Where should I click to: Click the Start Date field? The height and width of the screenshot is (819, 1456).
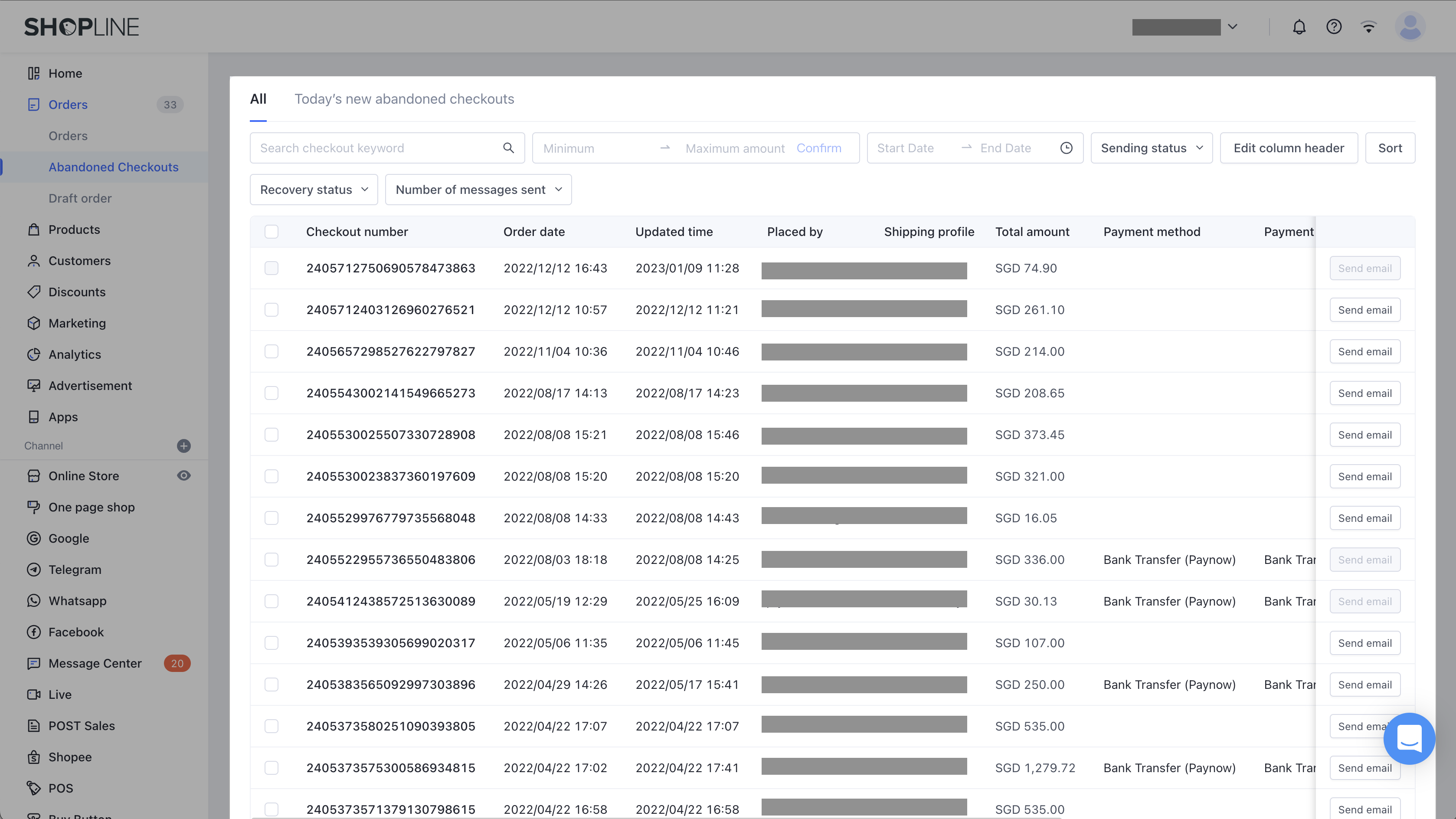coord(910,148)
